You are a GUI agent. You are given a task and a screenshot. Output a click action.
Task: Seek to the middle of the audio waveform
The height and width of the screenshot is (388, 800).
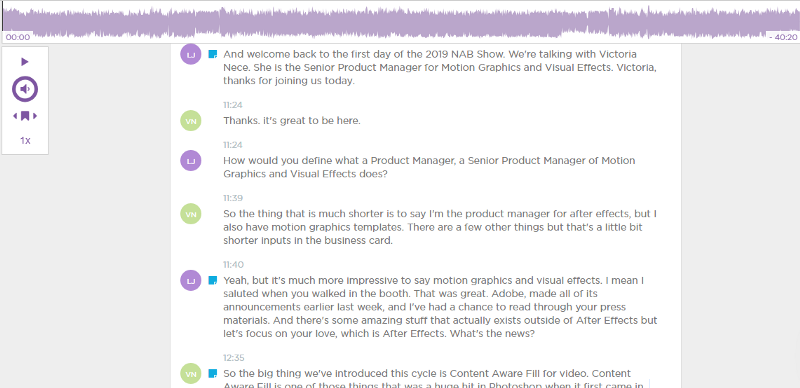(x=400, y=21)
